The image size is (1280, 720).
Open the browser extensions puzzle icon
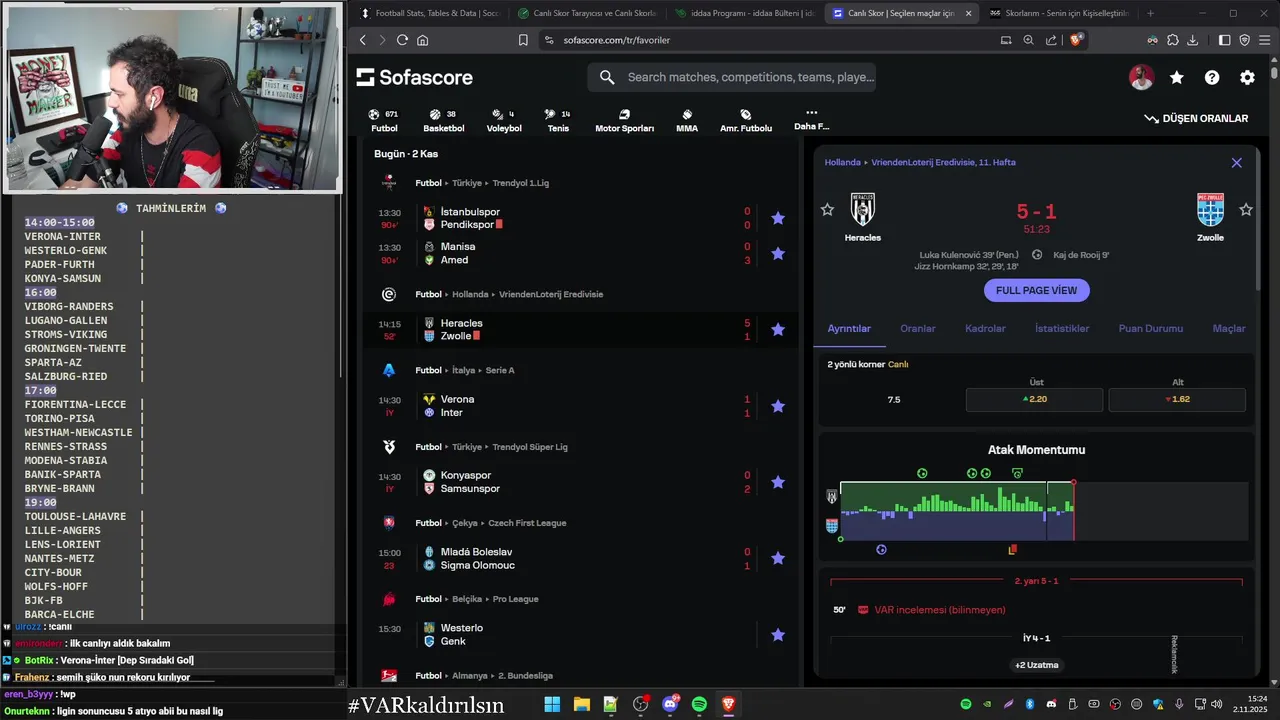1173,40
